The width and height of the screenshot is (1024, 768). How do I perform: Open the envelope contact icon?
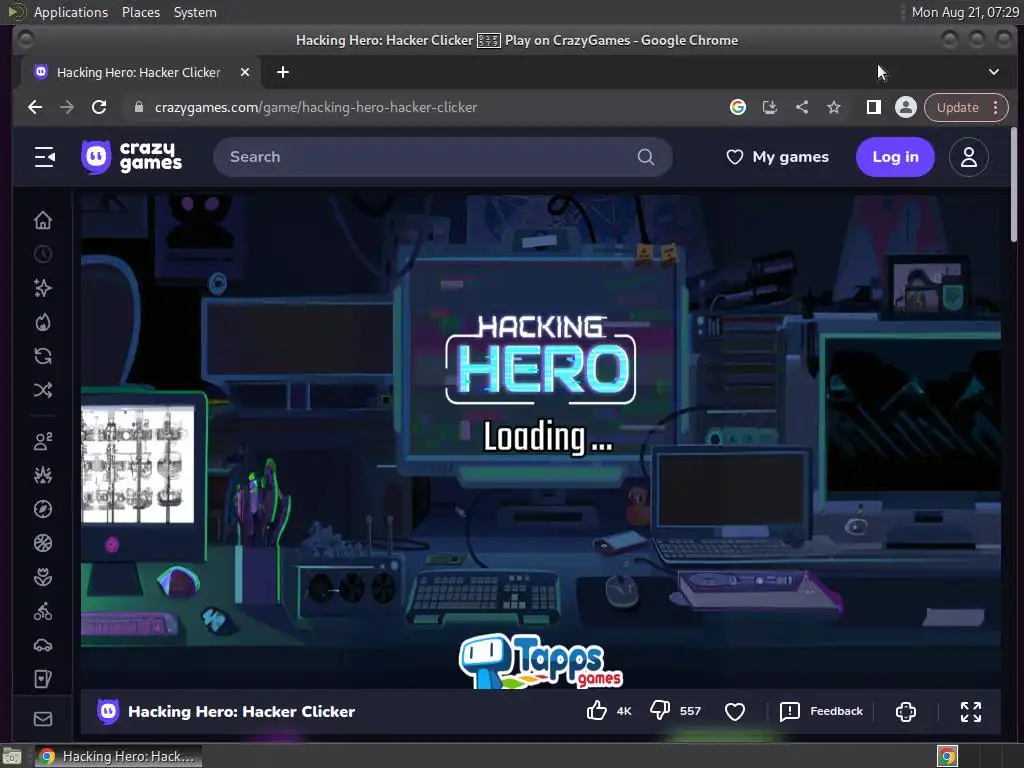coord(43,719)
